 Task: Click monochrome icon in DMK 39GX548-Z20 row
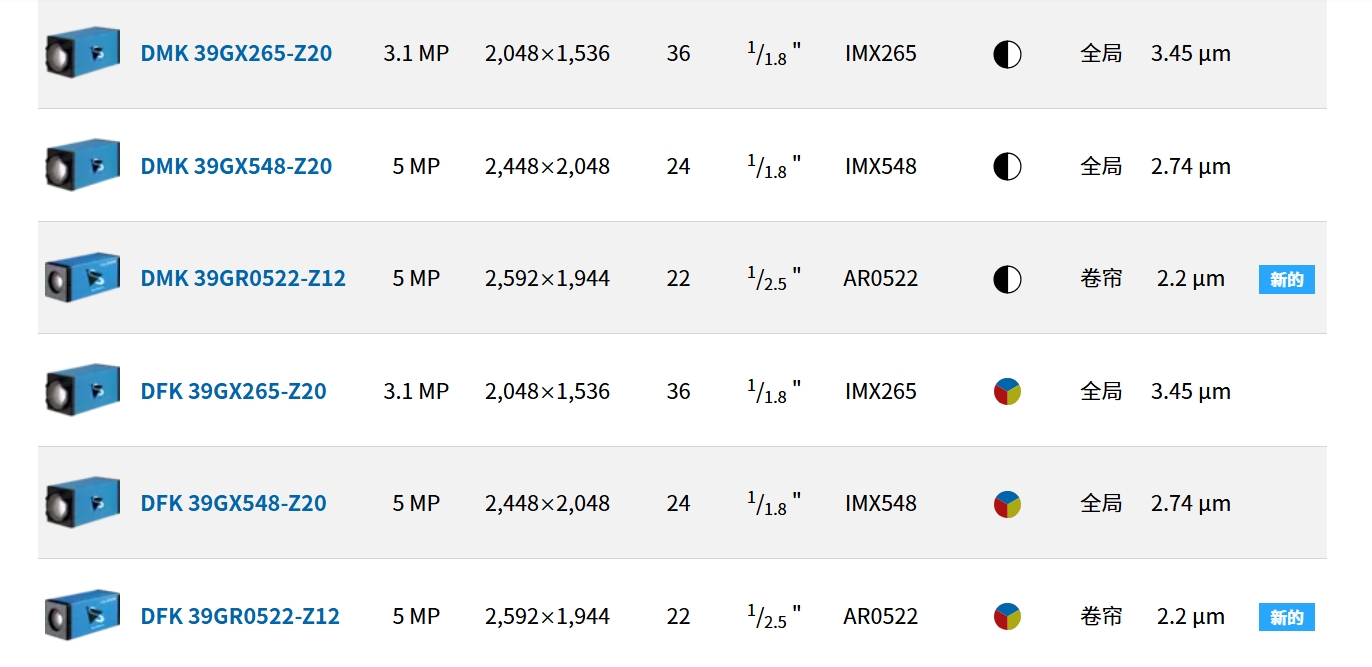[x=1007, y=166]
